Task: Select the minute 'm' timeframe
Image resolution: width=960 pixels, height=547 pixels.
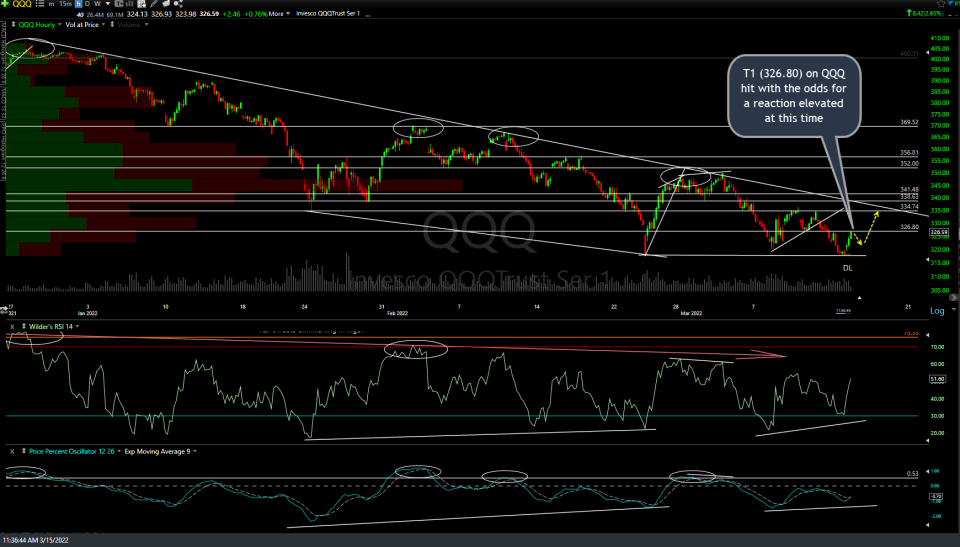Action: click(x=51, y=4)
